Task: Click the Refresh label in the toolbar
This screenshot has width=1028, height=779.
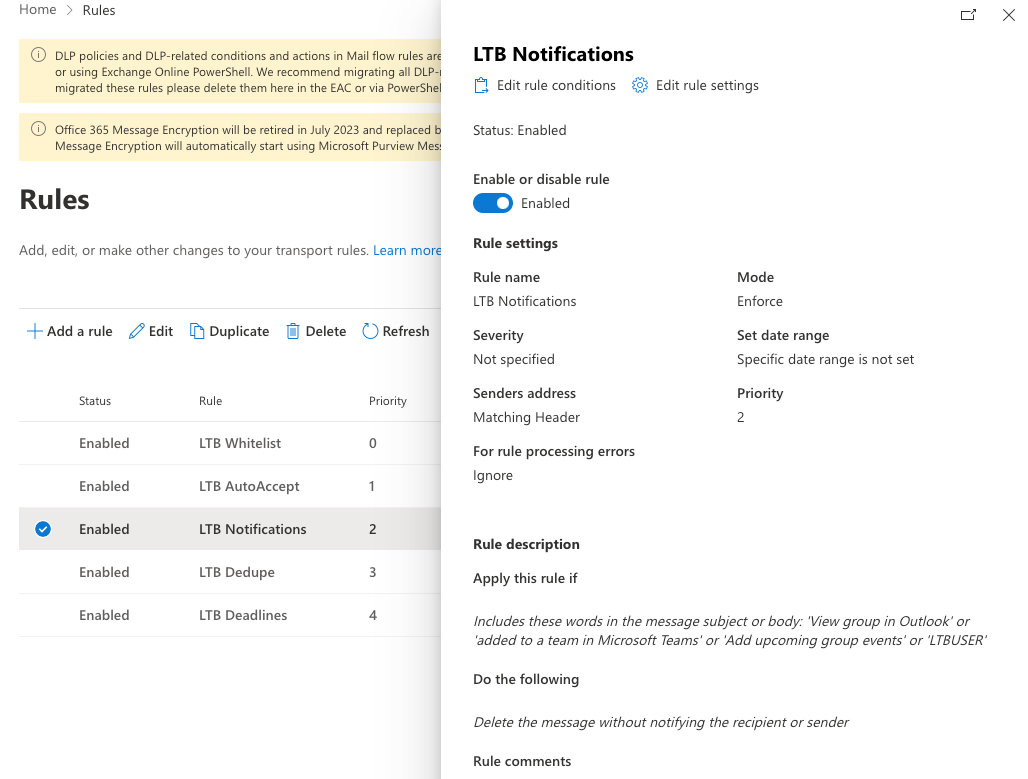Action: pos(406,331)
